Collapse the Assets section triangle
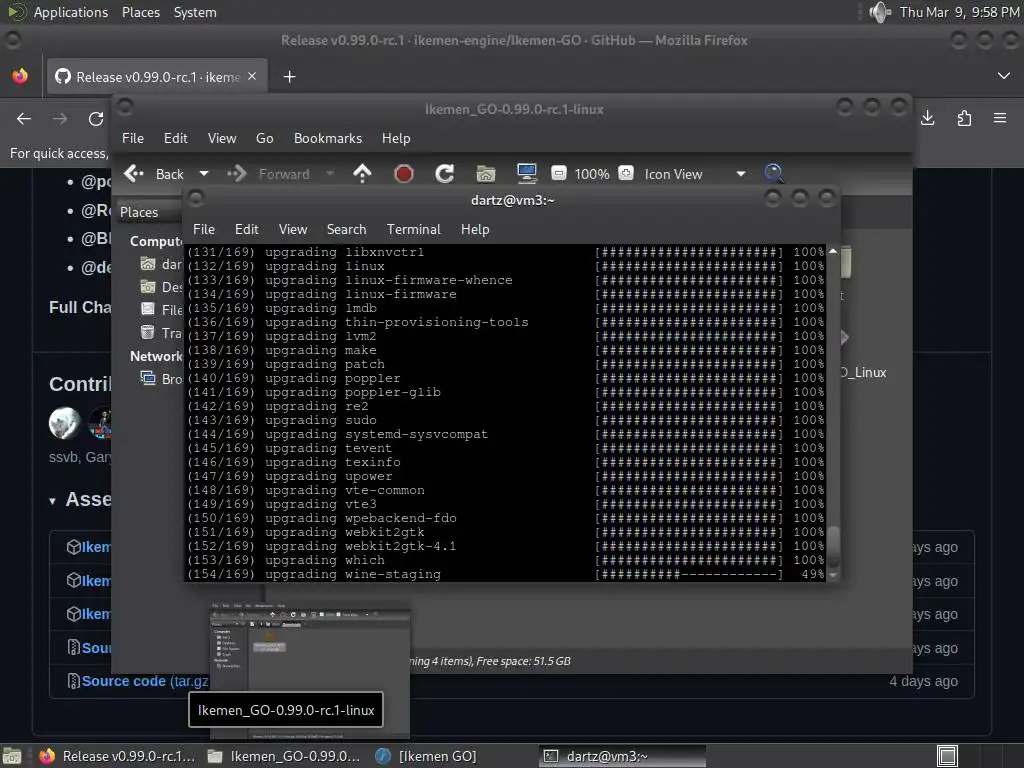This screenshot has width=1024, height=768. 52,502
